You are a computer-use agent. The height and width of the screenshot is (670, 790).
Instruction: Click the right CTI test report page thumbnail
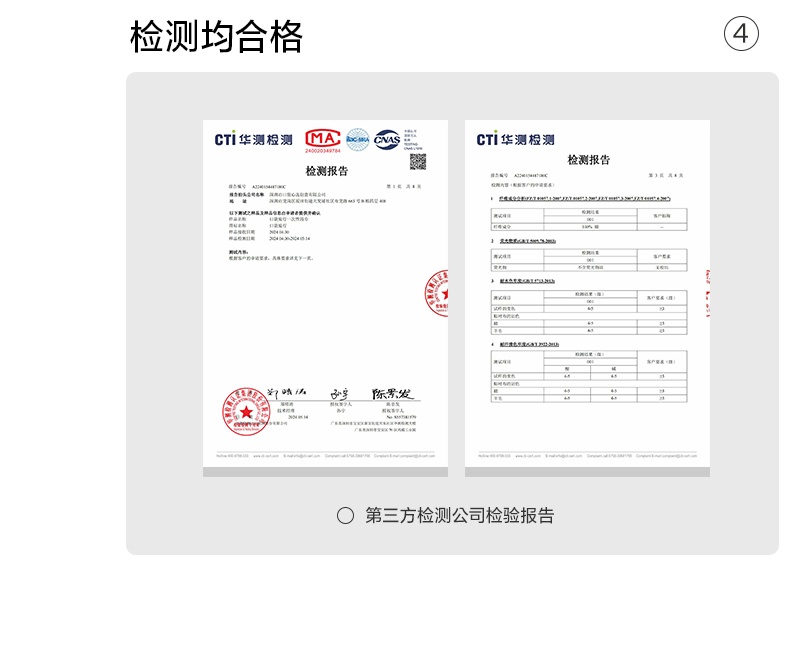pos(587,298)
